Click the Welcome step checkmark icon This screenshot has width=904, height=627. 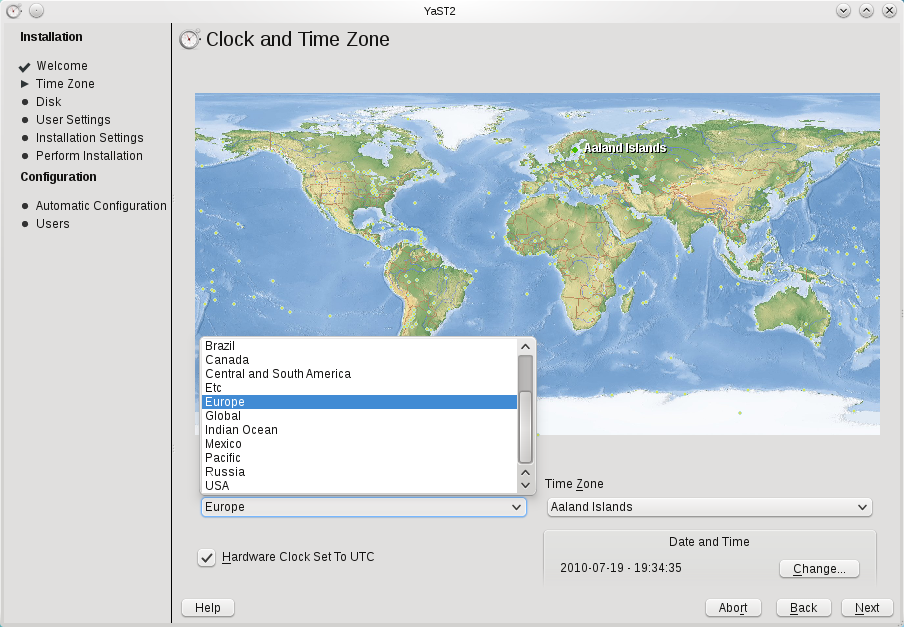click(25, 67)
